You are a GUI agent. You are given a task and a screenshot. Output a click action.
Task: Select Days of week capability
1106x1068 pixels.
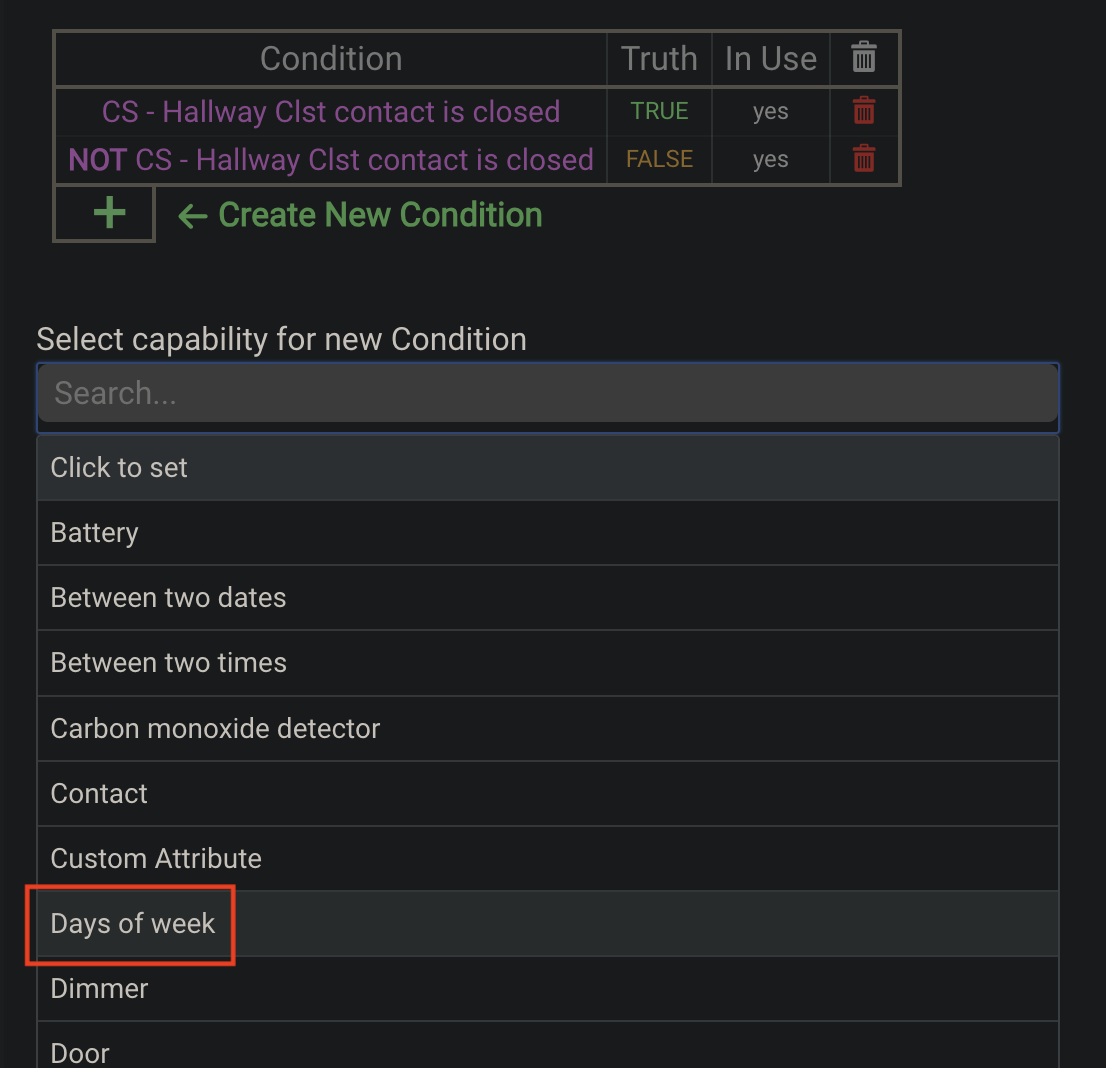coord(548,923)
